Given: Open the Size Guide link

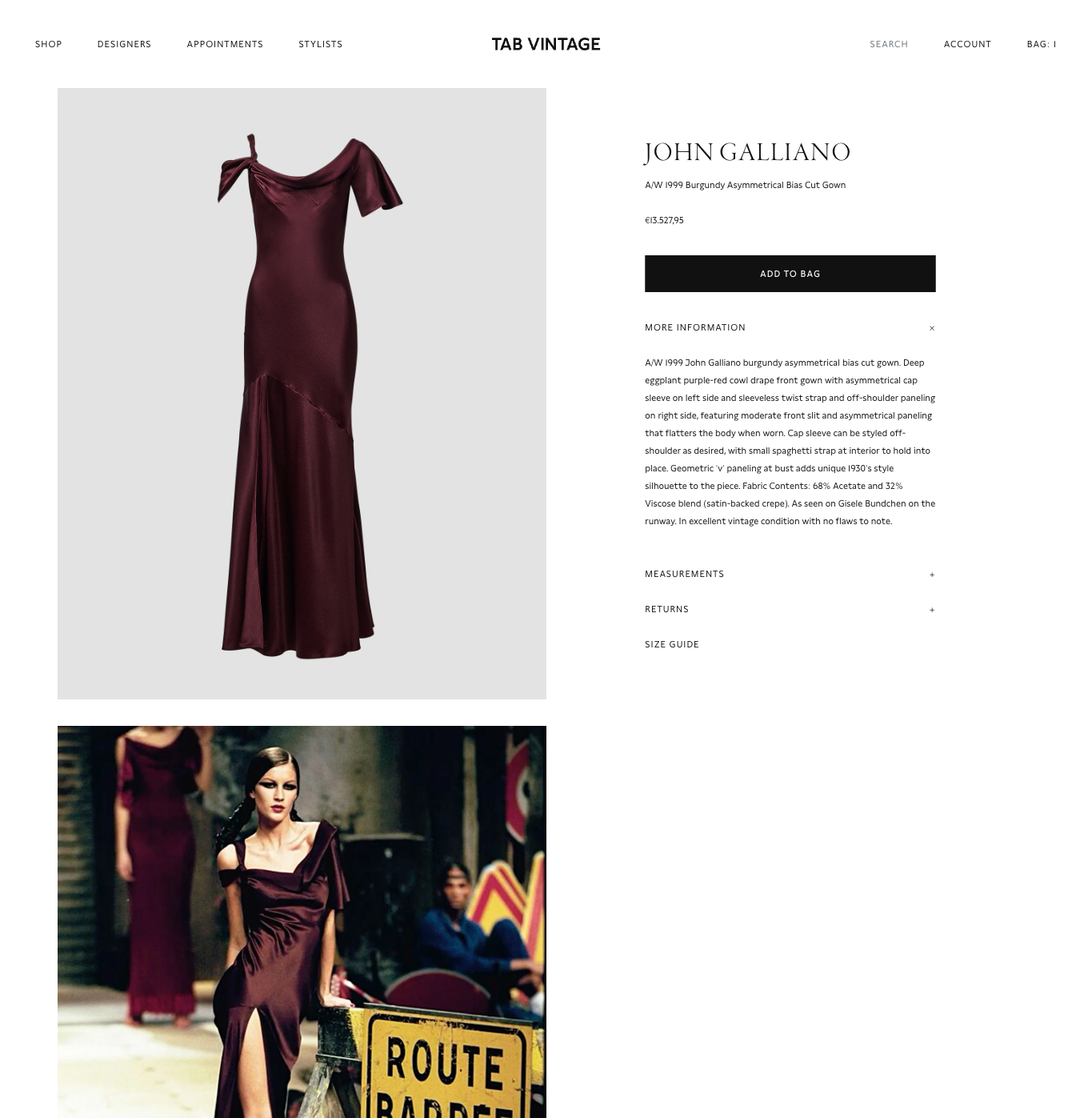Looking at the screenshot, I should (672, 644).
